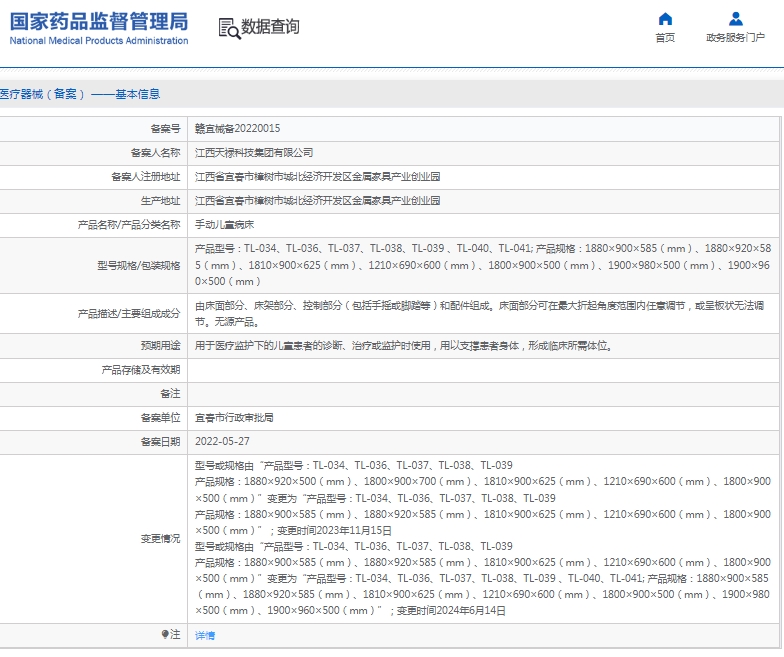Screen dimensions: 784x657
Task: Click the 产品名称/产品分类名称 label
Action: click(129, 224)
